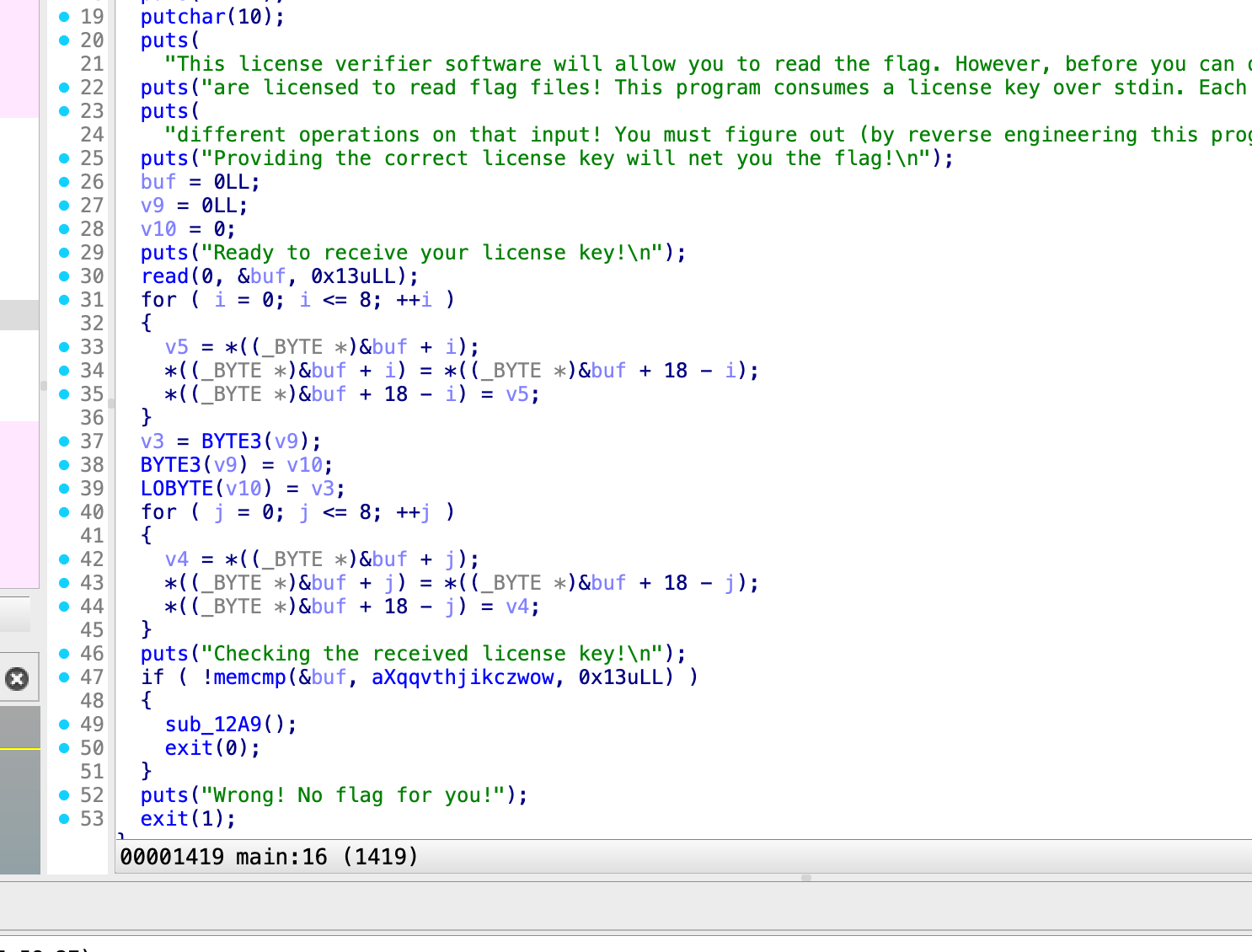Select the buf variable on line 26

[158, 182]
